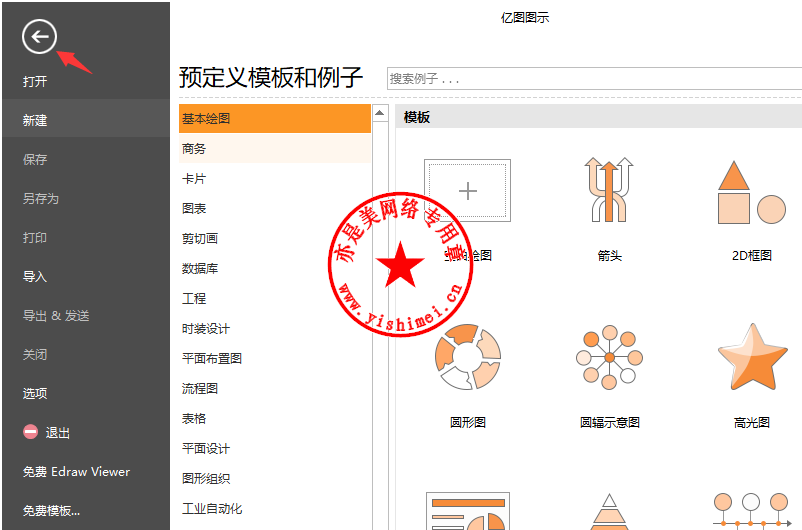Click the 2D框图 template label
Viewport: 802px width, 530px height.
click(751, 255)
